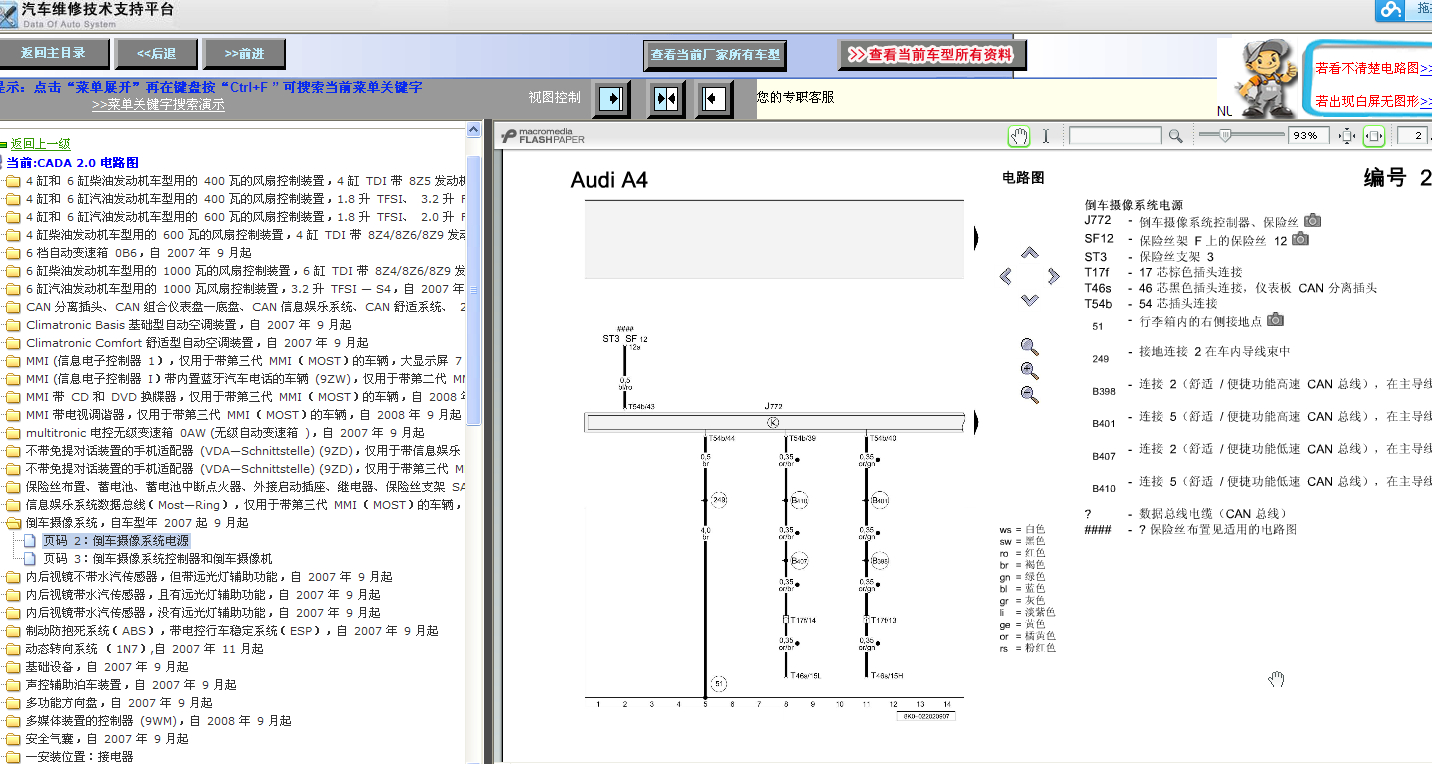The height and width of the screenshot is (764, 1432).
Task: Open the 声控辅助泊车装置 tree entry
Action: point(131,685)
